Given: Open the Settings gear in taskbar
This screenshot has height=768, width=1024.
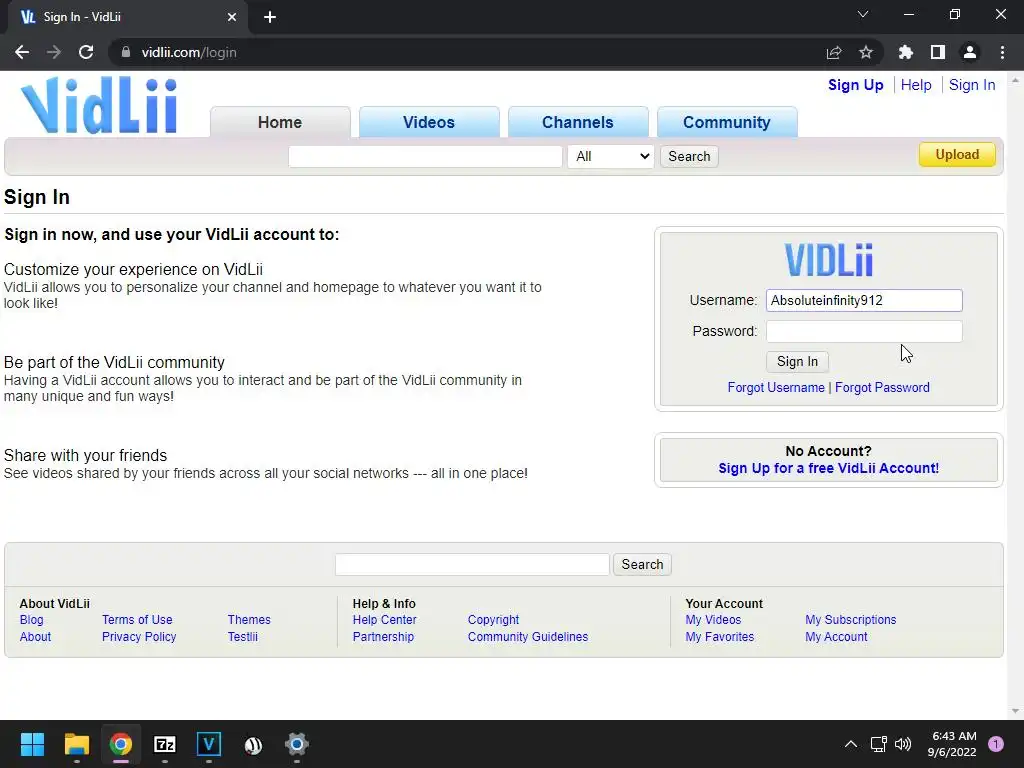Looking at the screenshot, I should click(x=296, y=744).
